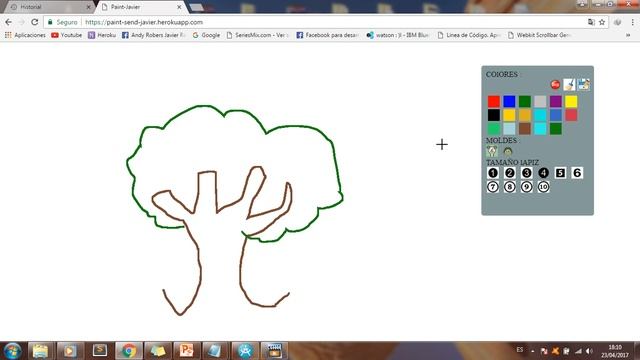The width and height of the screenshot is (640, 360).
Task: Pick the red color swatch in the first row
Action: (493, 101)
